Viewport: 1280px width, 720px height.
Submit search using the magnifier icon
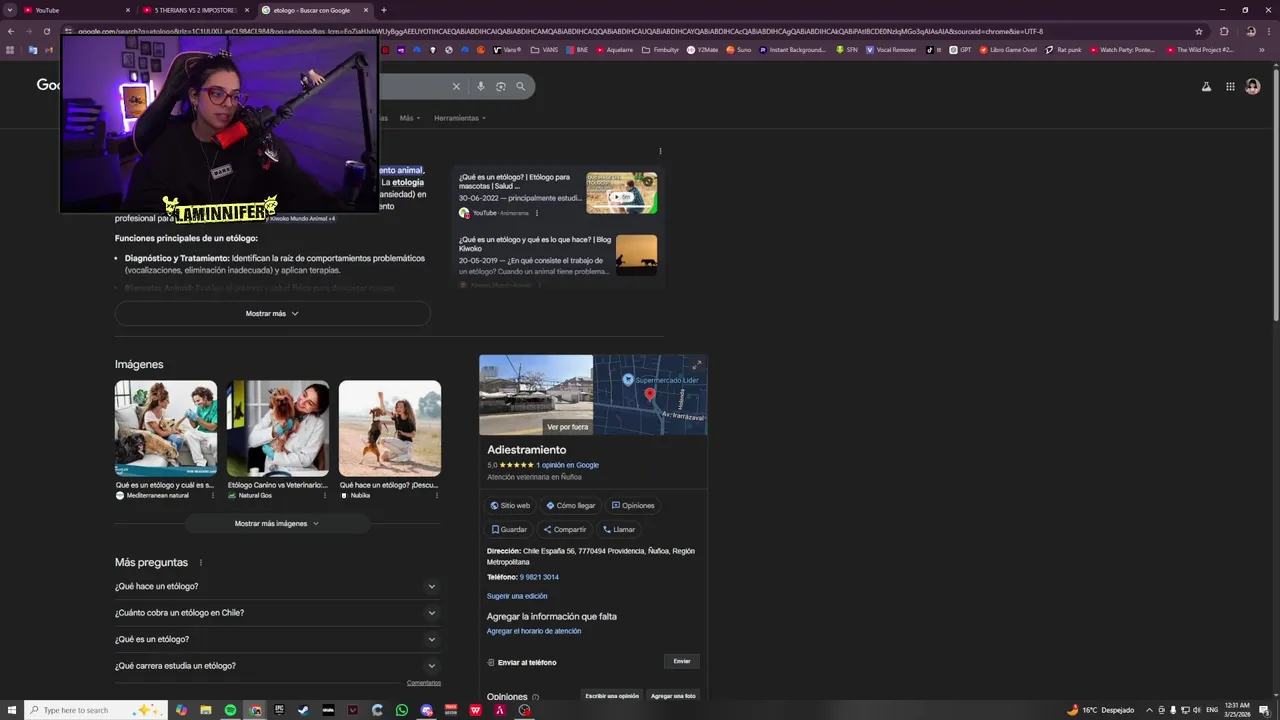tap(520, 86)
